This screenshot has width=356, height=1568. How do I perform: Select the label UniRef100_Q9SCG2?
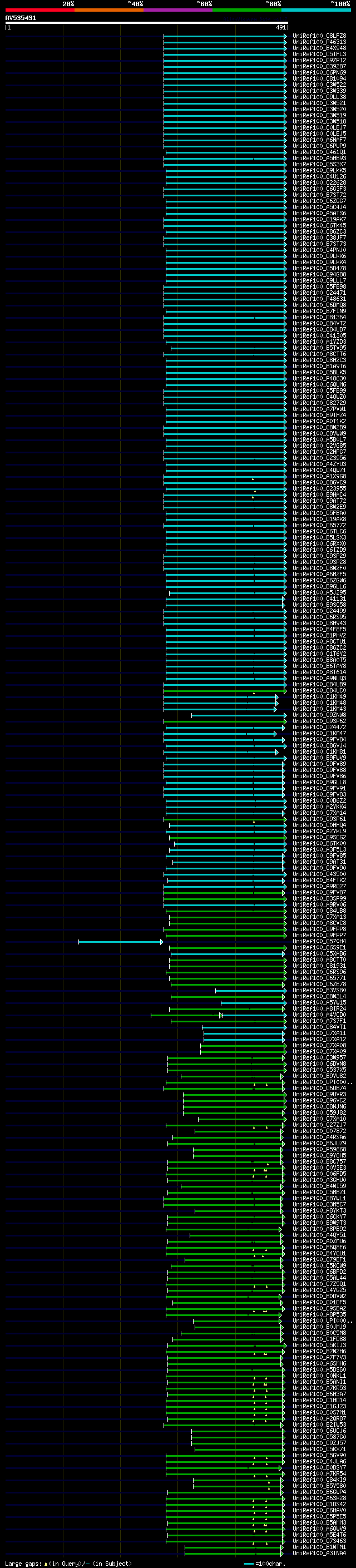coord(319,838)
